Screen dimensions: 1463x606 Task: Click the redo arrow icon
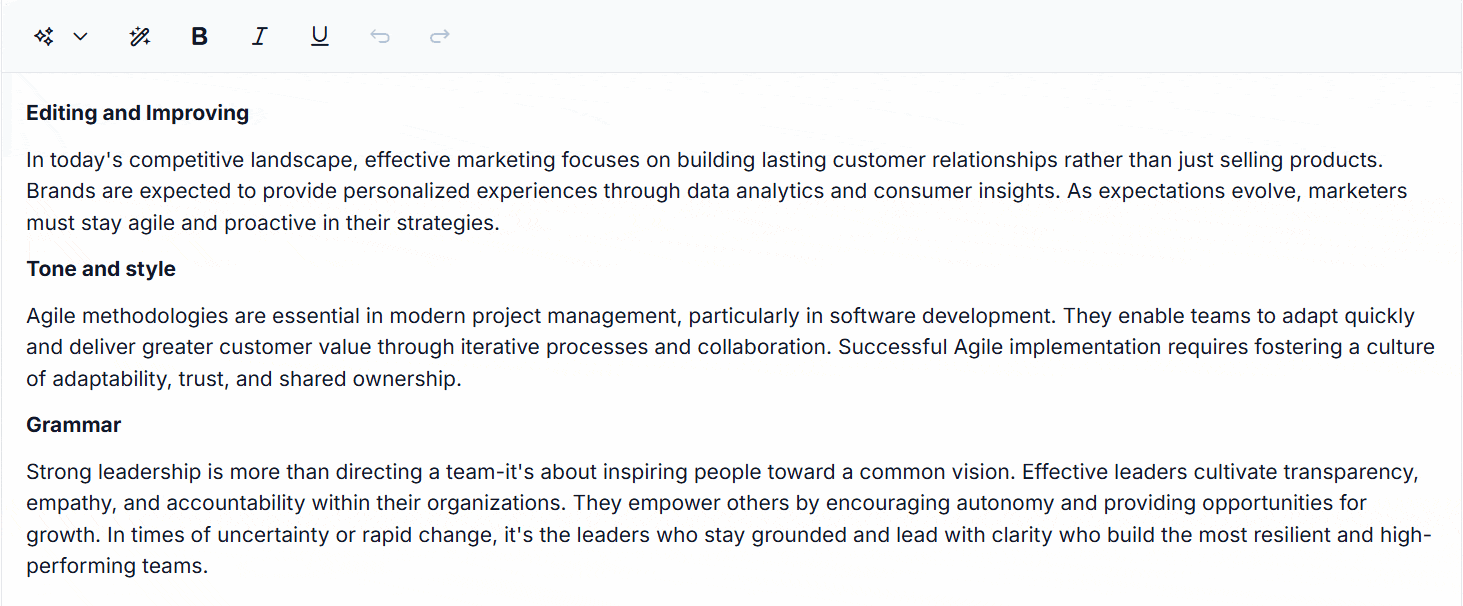point(440,37)
